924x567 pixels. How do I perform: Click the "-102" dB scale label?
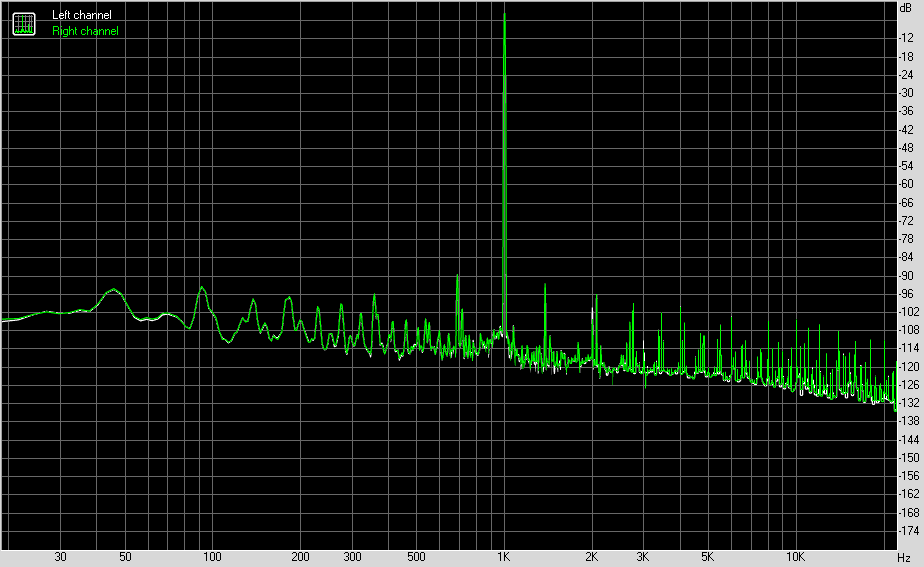908,312
